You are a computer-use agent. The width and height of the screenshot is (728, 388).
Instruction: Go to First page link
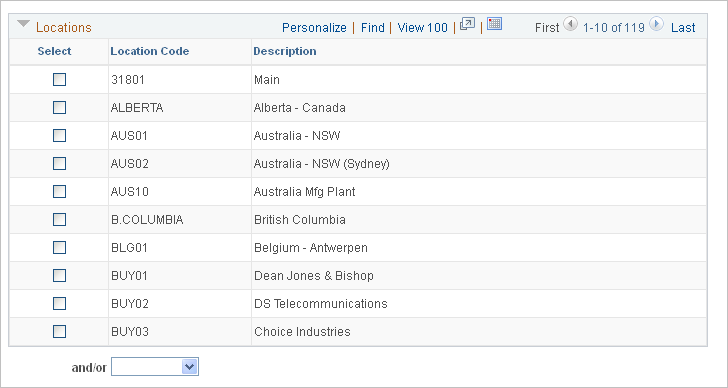coord(547,28)
